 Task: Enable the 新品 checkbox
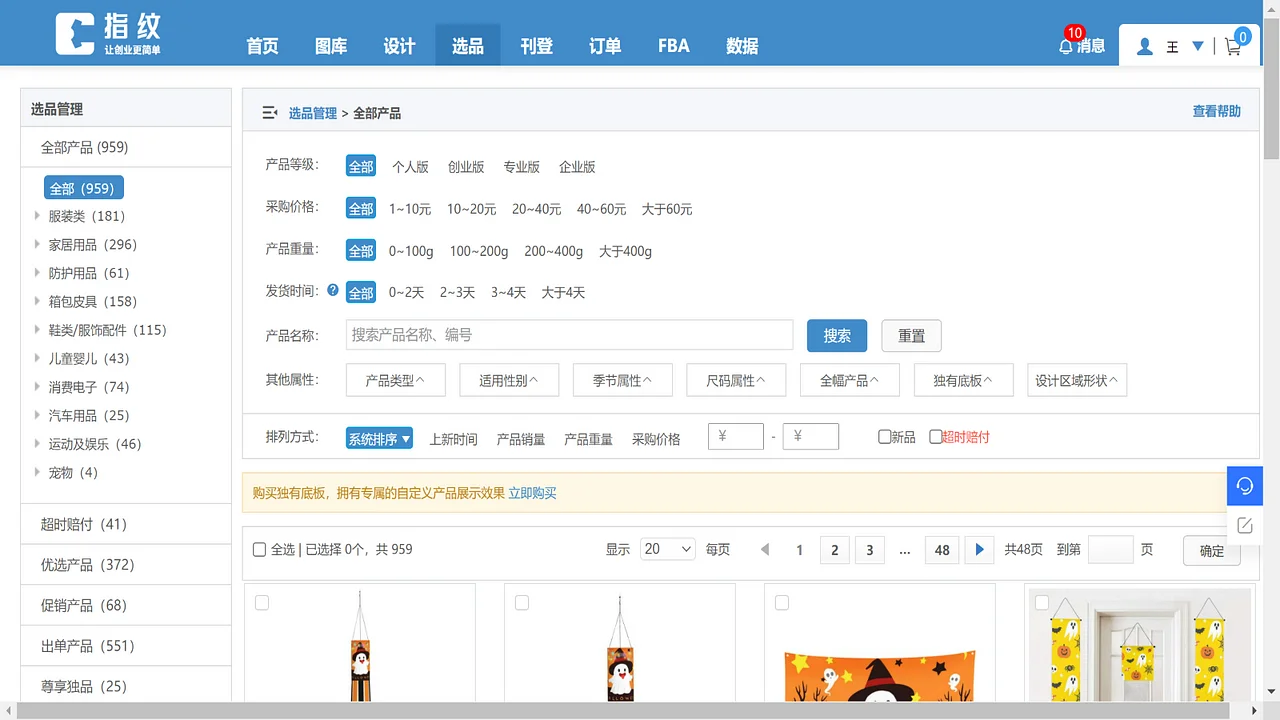[884, 436]
